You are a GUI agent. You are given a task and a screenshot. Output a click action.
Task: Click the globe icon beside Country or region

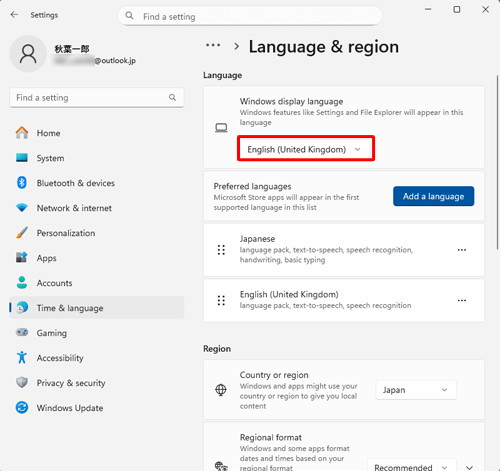221,390
